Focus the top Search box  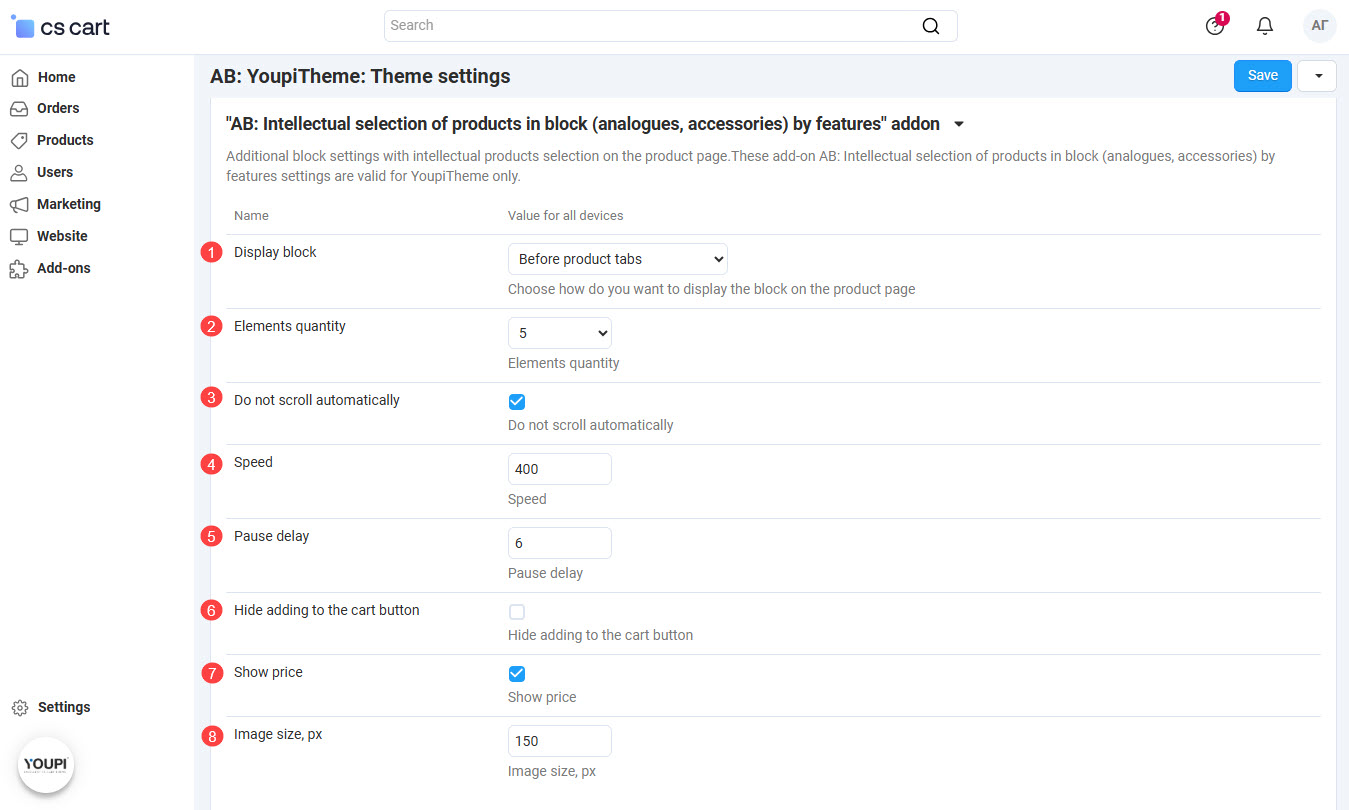(x=670, y=26)
